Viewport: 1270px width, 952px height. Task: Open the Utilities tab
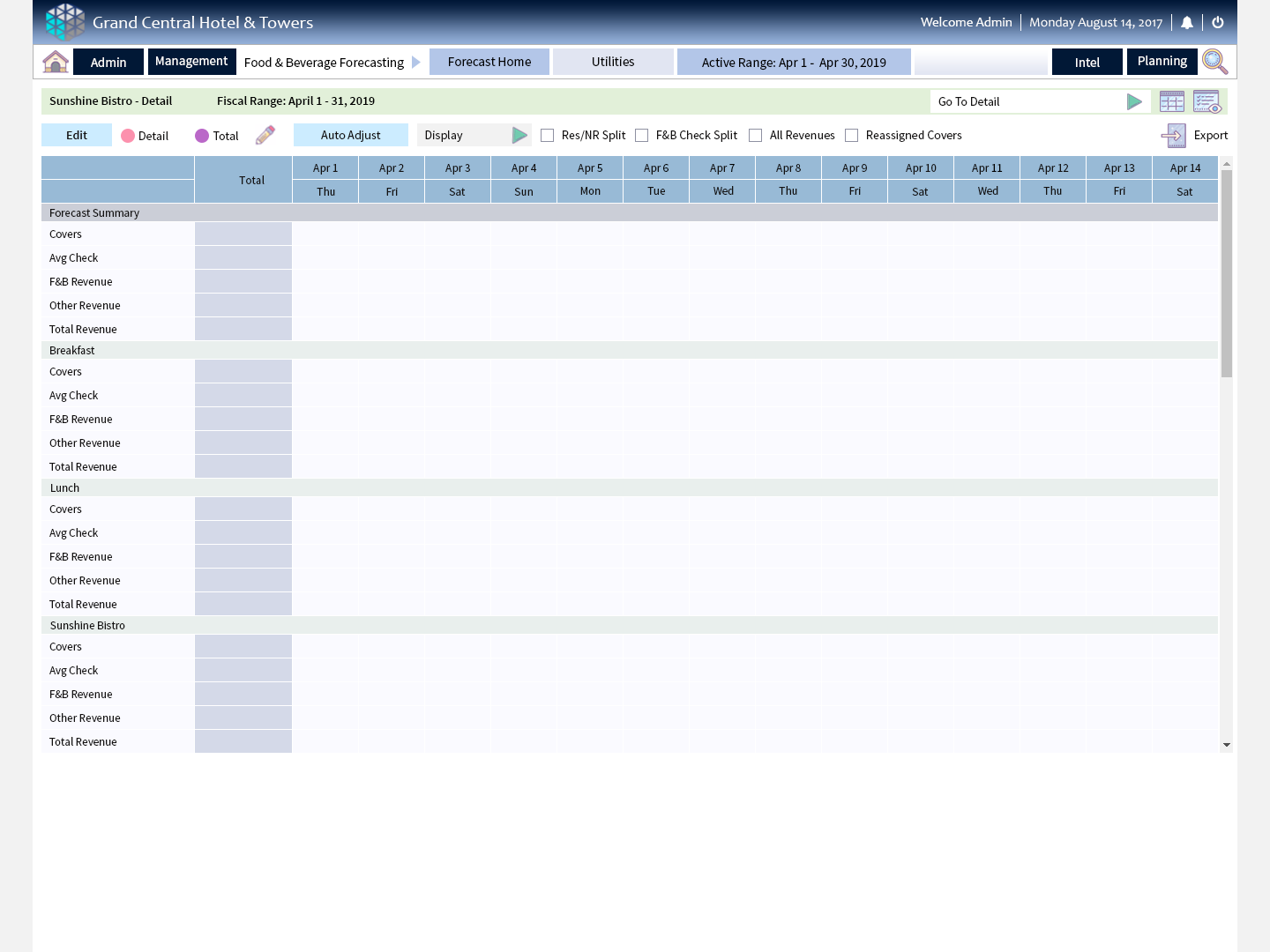613,62
